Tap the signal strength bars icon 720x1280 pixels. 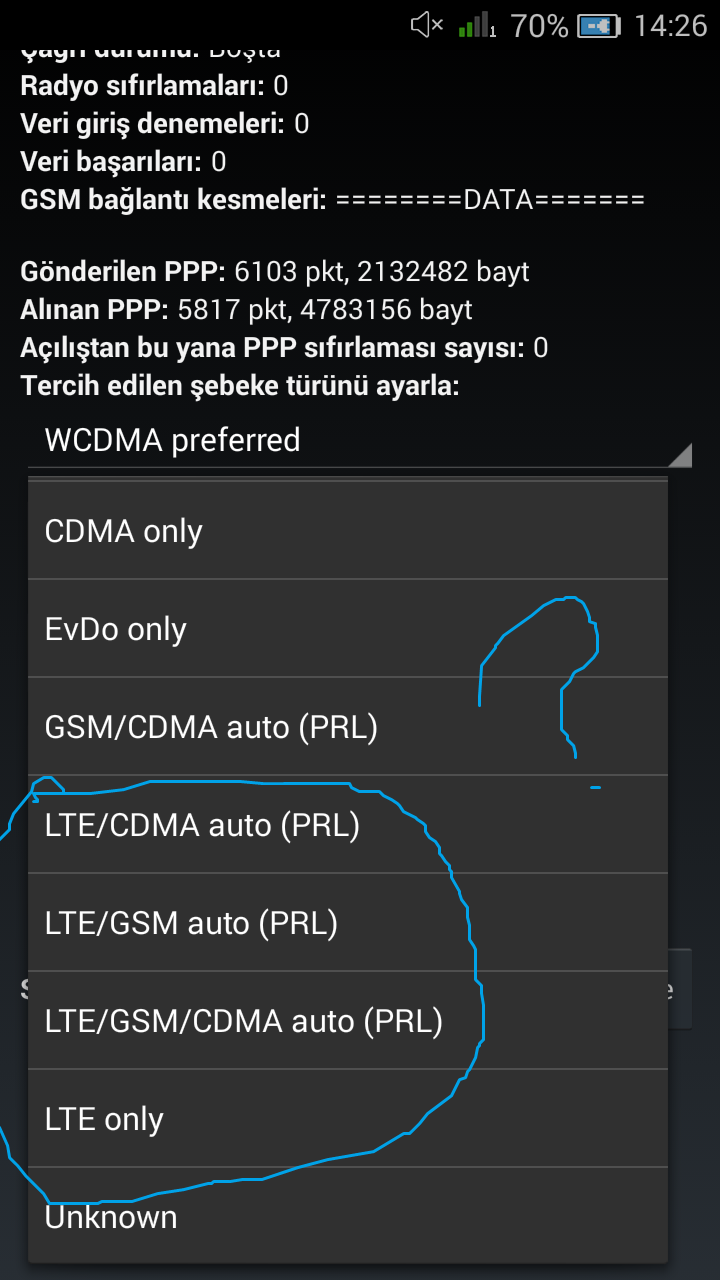pyautogui.click(x=477, y=25)
